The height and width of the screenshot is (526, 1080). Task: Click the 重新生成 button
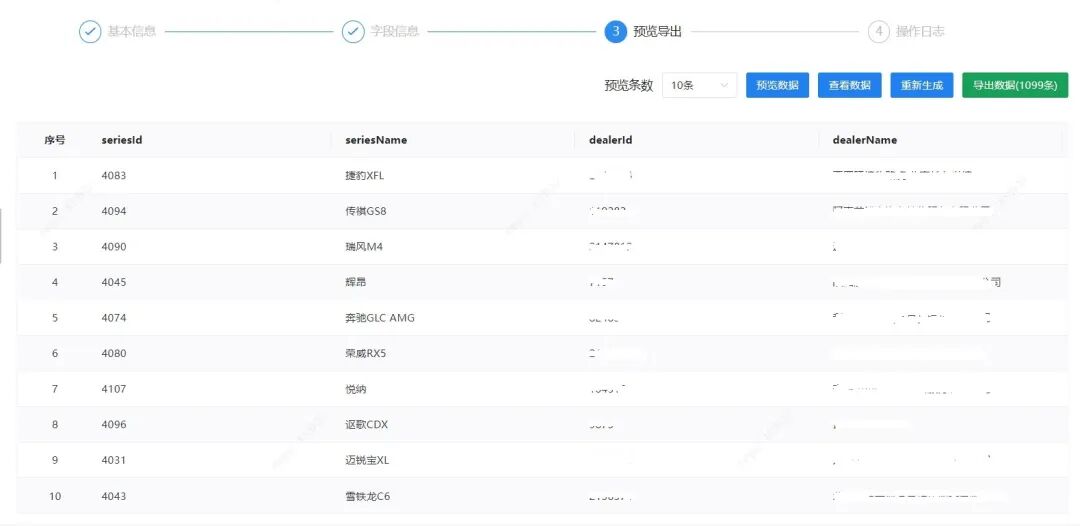pyautogui.click(x=922, y=85)
